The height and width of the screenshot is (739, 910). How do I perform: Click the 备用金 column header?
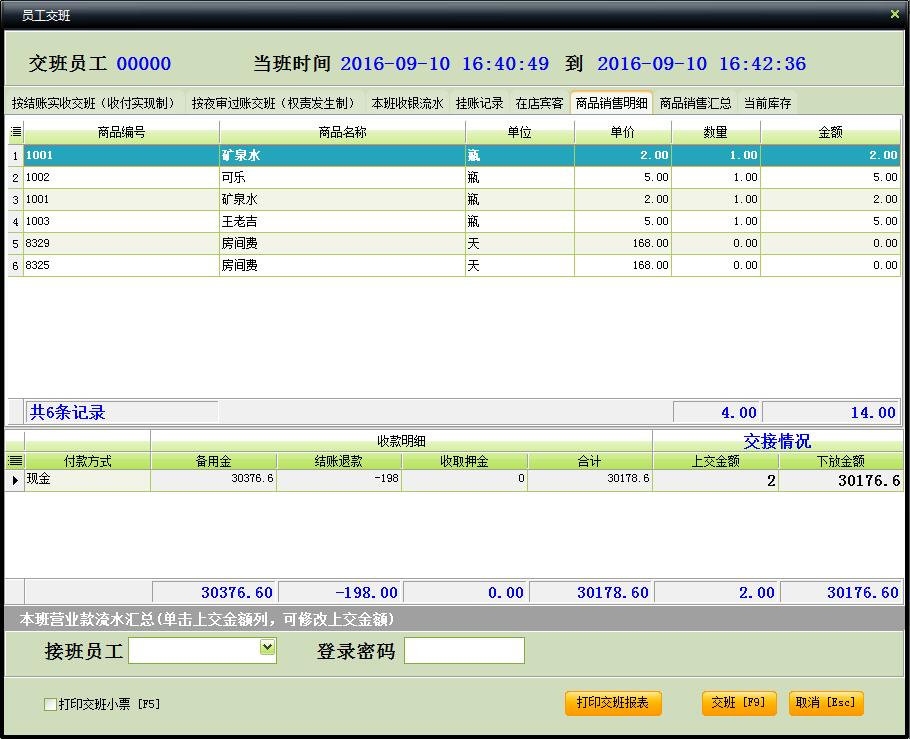coord(214,461)
